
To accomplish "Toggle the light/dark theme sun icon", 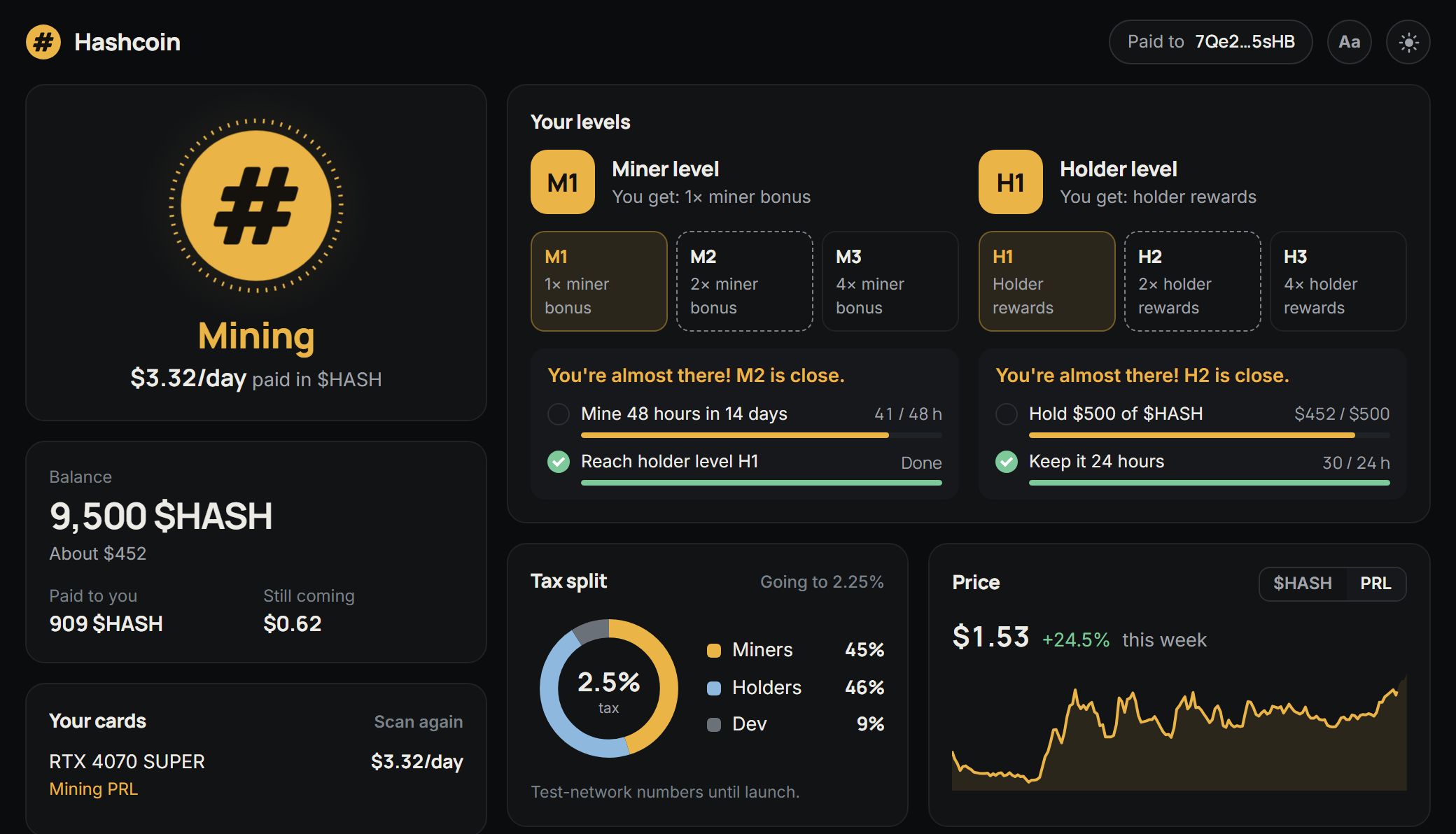I will point(1408,42).
